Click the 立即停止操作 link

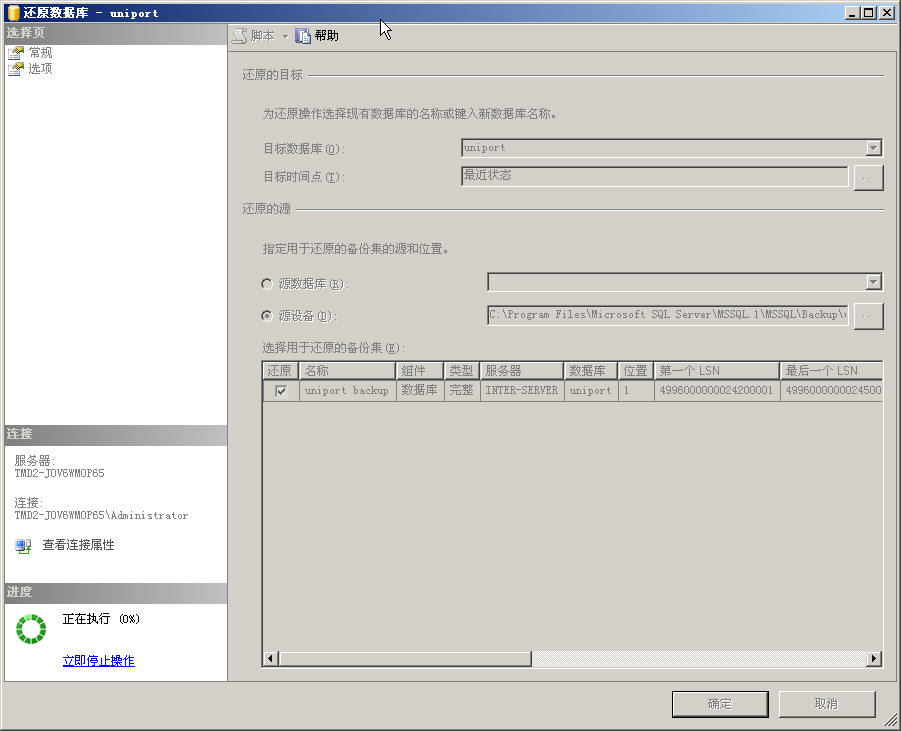97,660
